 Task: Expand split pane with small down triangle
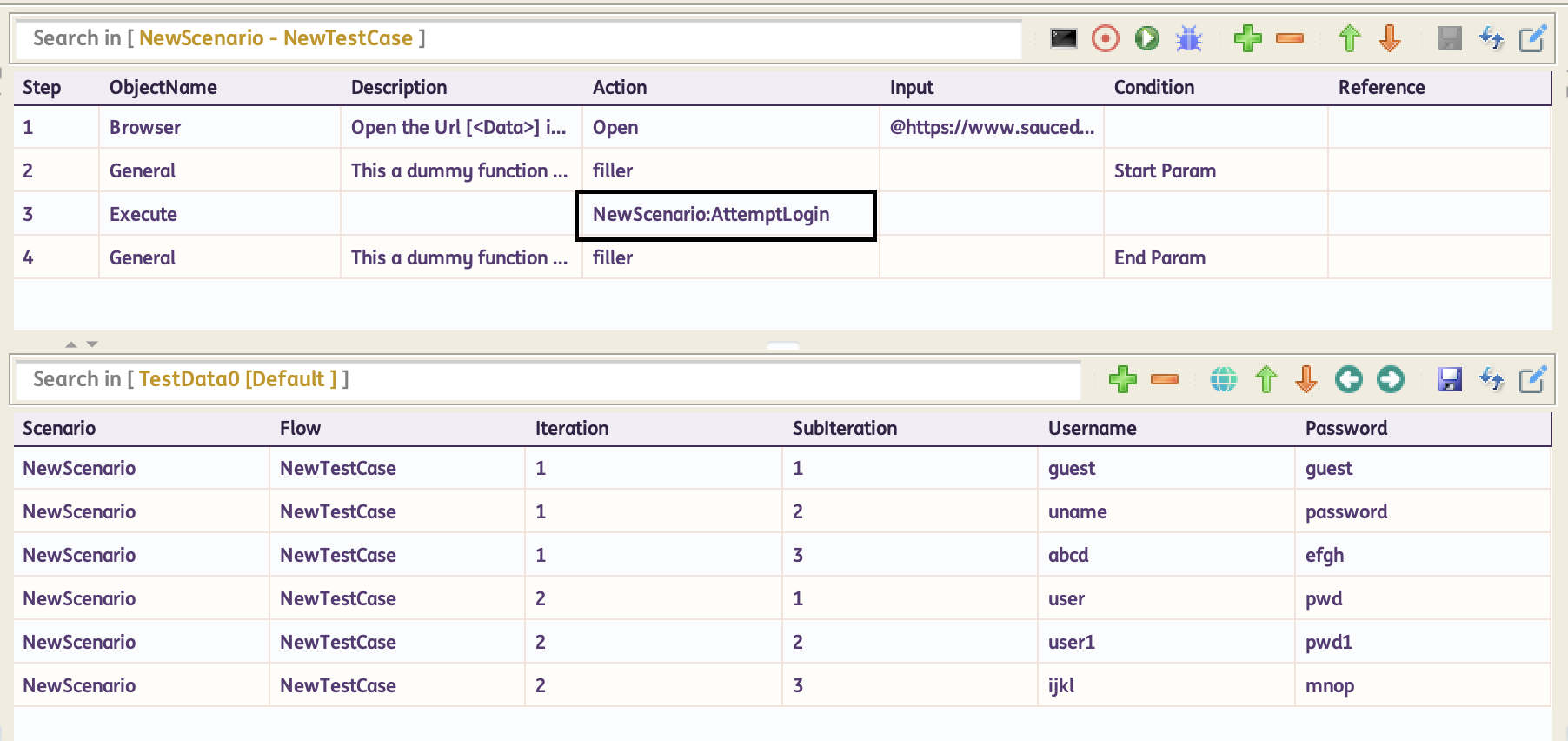pyautogui.click(x=92, y=344)
